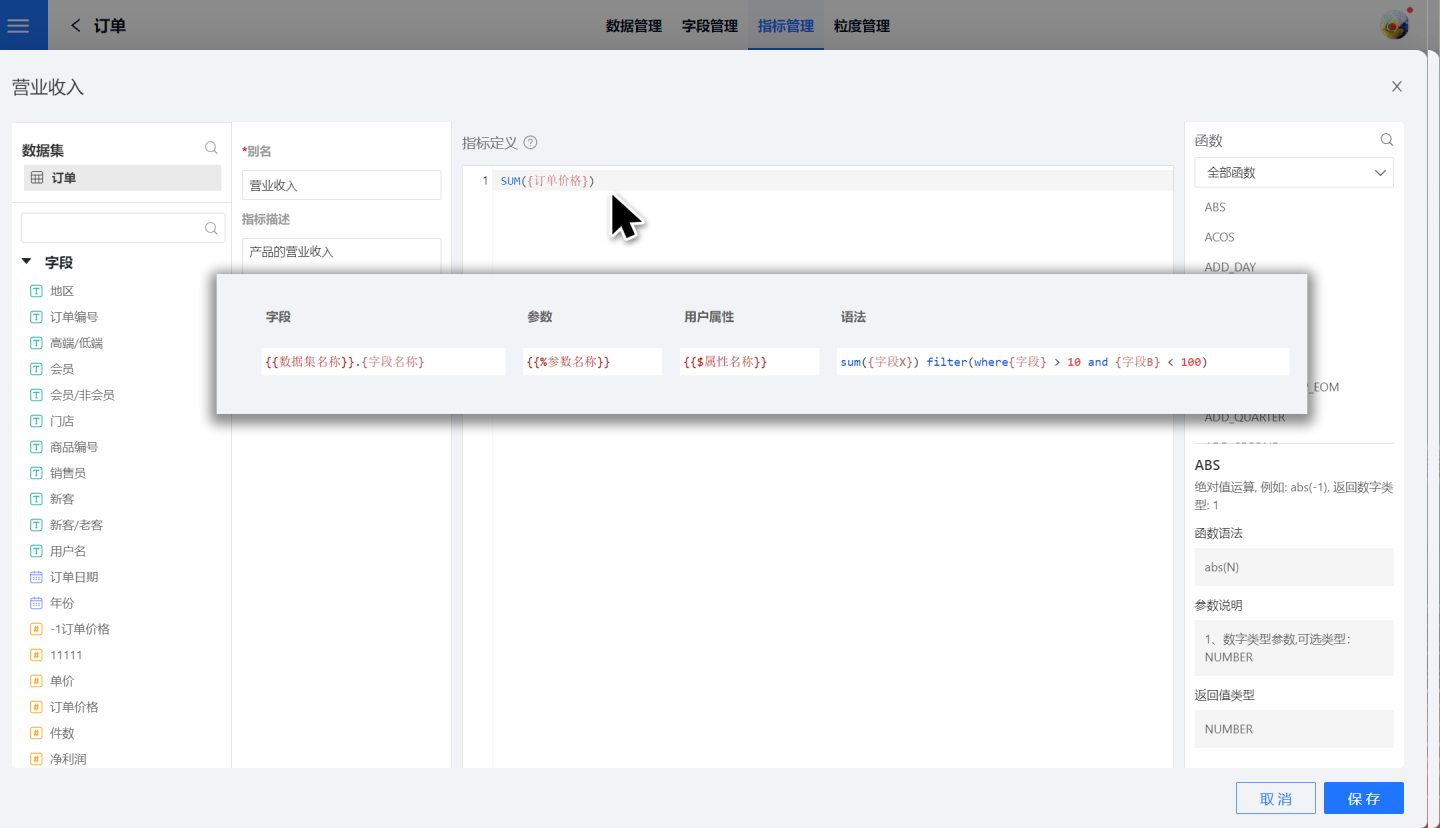Viewport: 1440px width, 828px height.
Task: Click the user avatar icon
Action: tap(1394, 25)
